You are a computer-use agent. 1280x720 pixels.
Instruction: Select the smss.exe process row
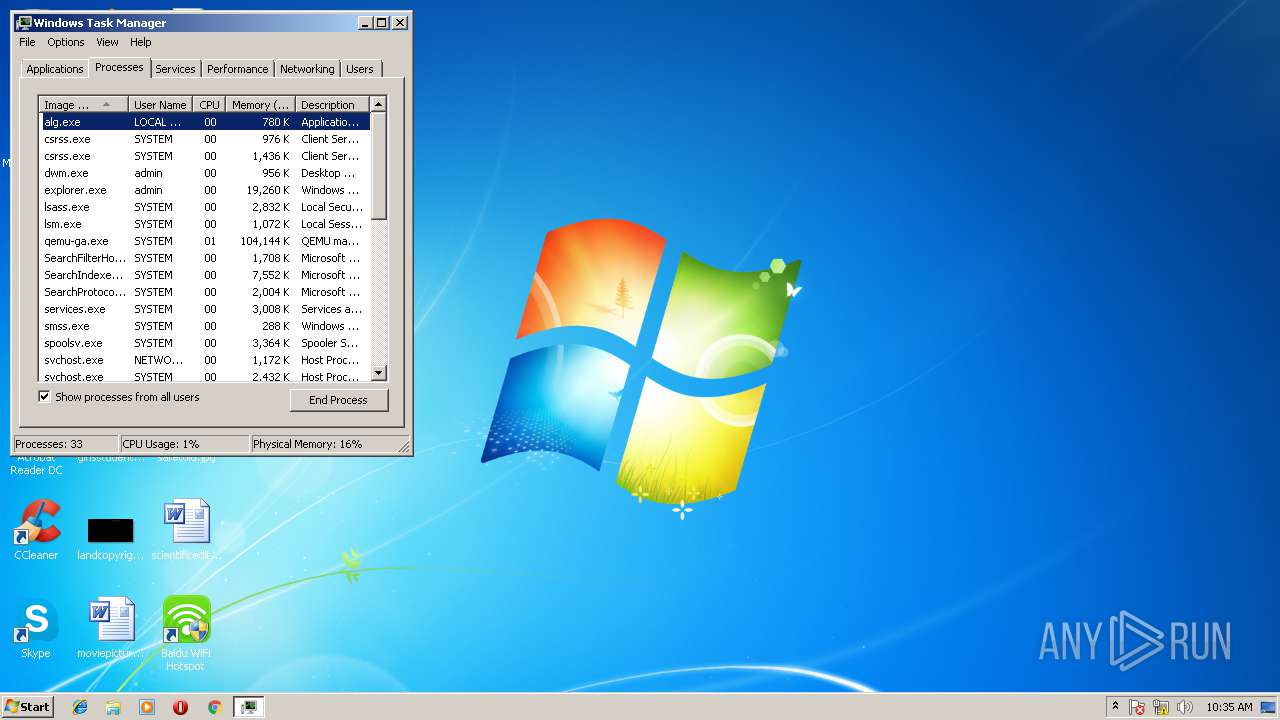click(205, 326)
